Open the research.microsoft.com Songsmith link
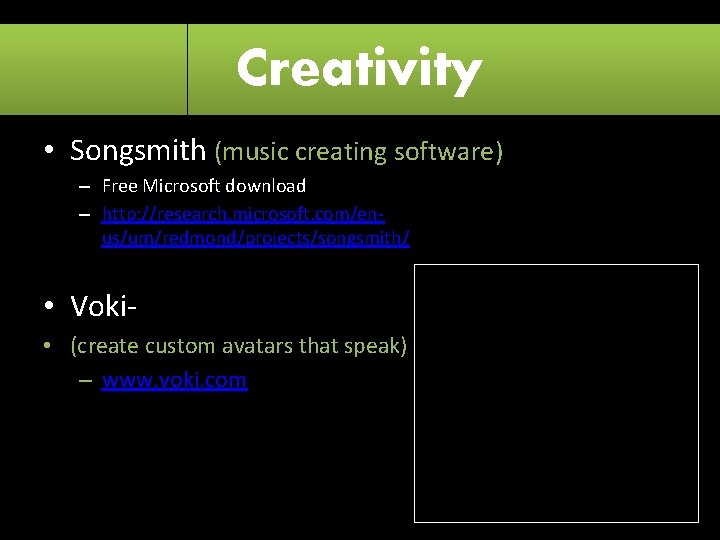 (x=255, y=226)
